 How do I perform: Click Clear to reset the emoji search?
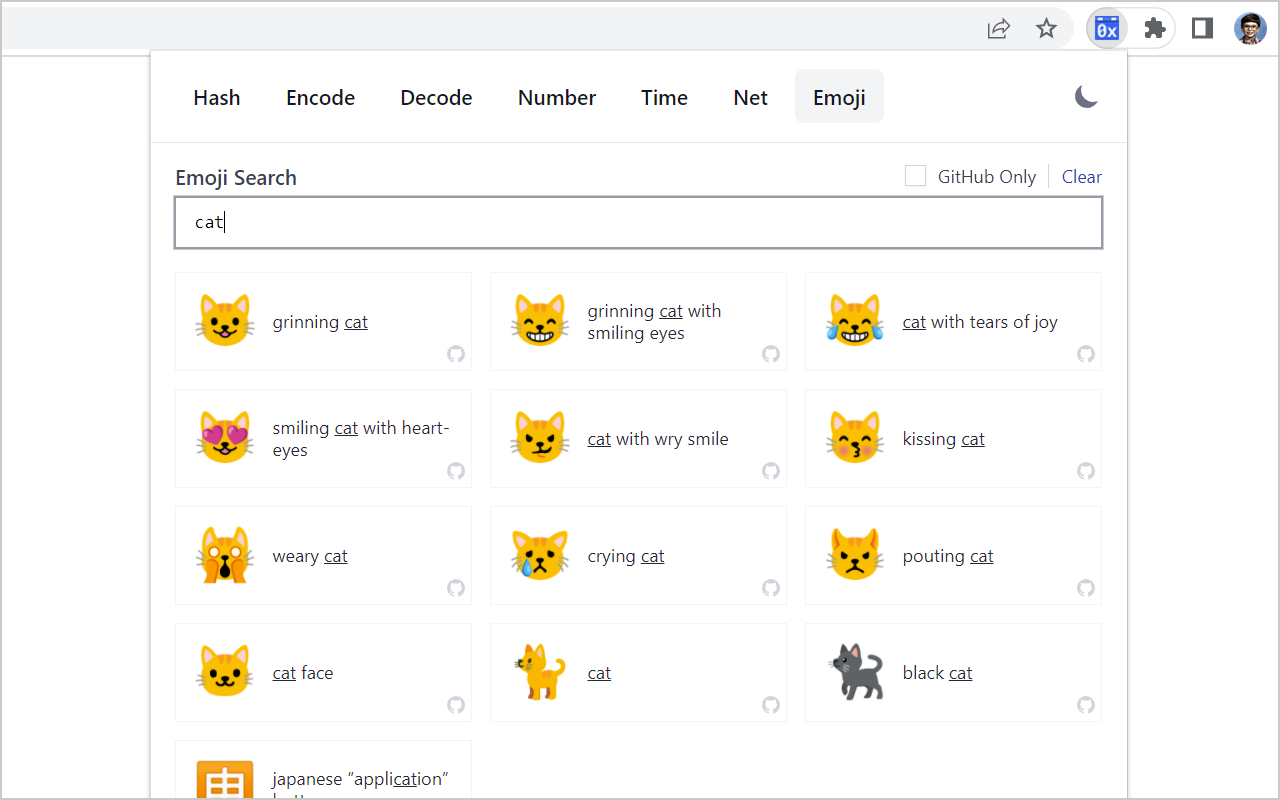[x=1082, y=176]
